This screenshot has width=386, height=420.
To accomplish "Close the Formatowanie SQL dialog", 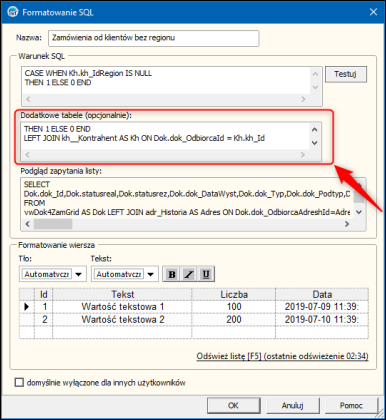I will click(373, 12).
